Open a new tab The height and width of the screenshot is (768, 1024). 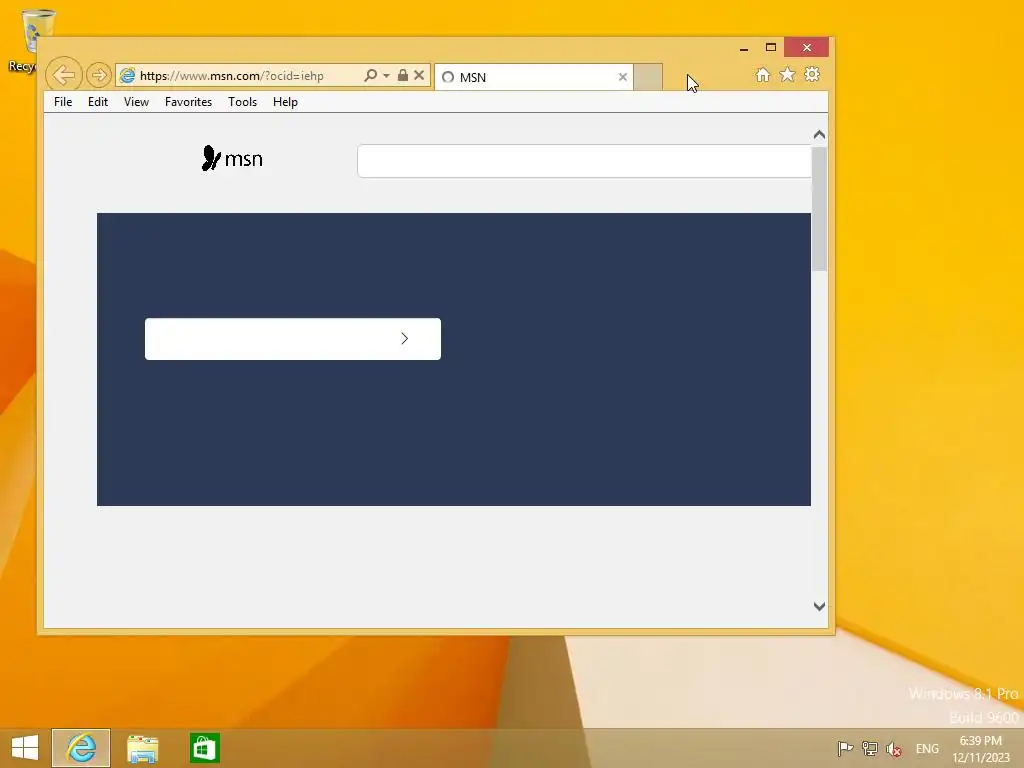point(648,77)
